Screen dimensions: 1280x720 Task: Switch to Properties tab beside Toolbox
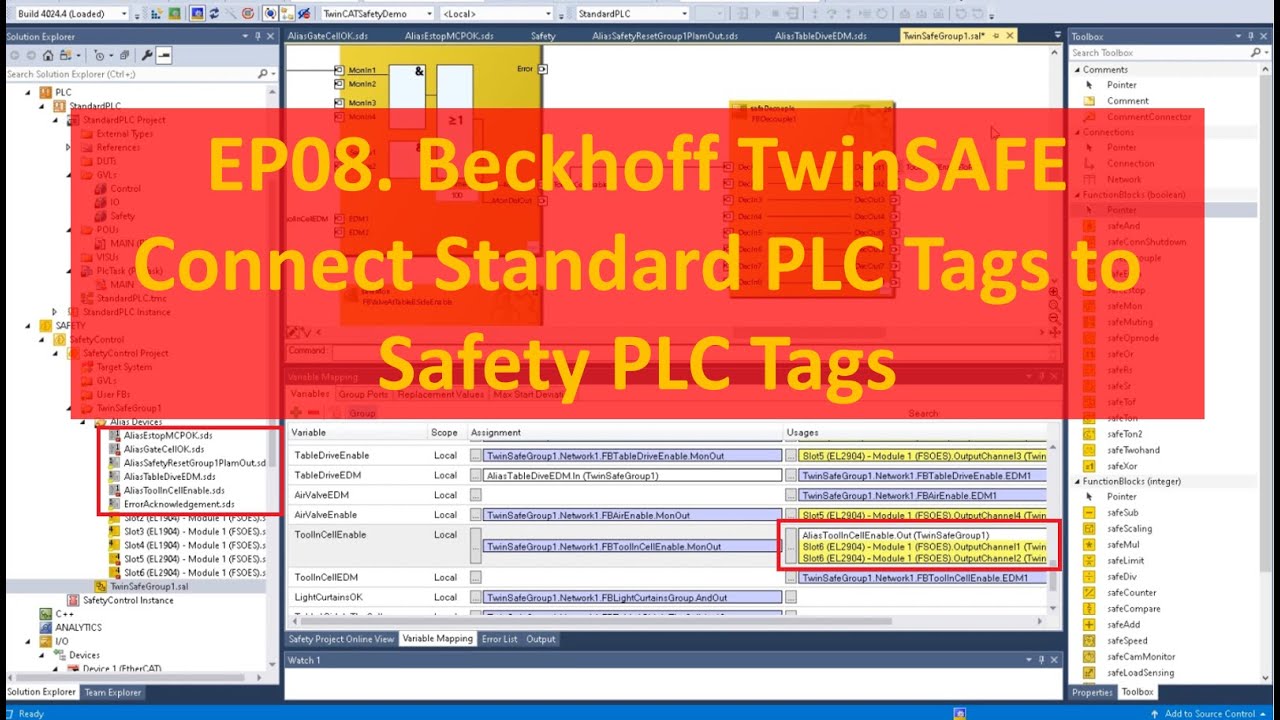[1091, 692]
